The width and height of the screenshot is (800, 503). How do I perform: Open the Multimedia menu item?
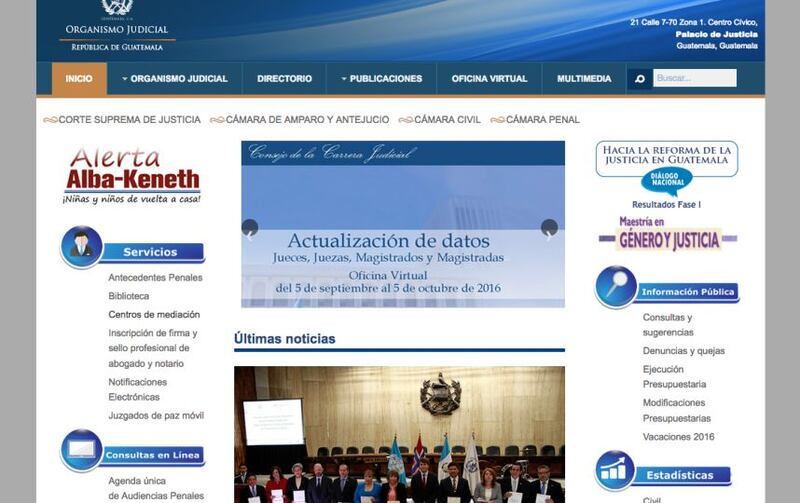[584, 79]
